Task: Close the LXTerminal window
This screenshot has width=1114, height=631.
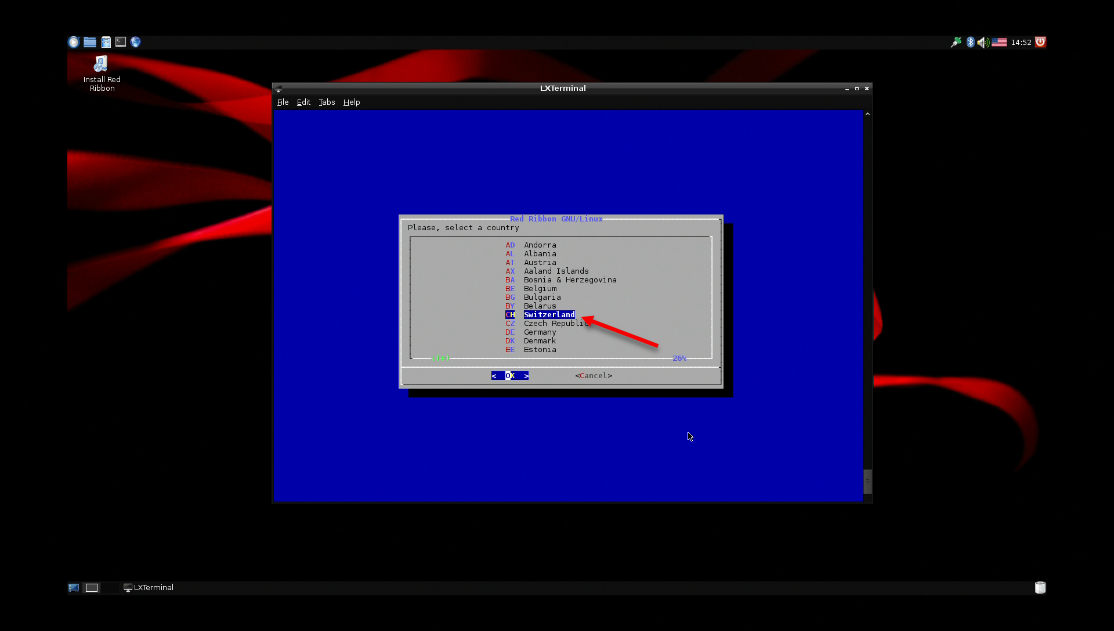Action: click(x=867, y=89)
